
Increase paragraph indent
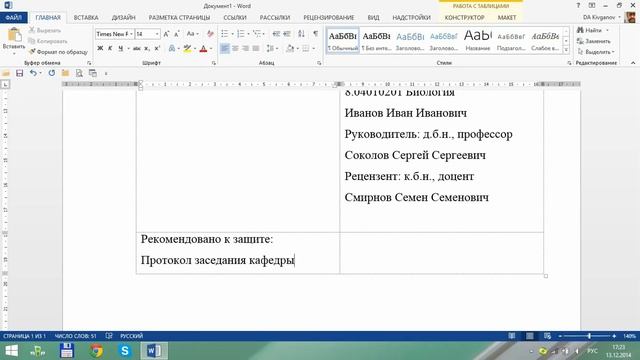[x=287, y=34]
